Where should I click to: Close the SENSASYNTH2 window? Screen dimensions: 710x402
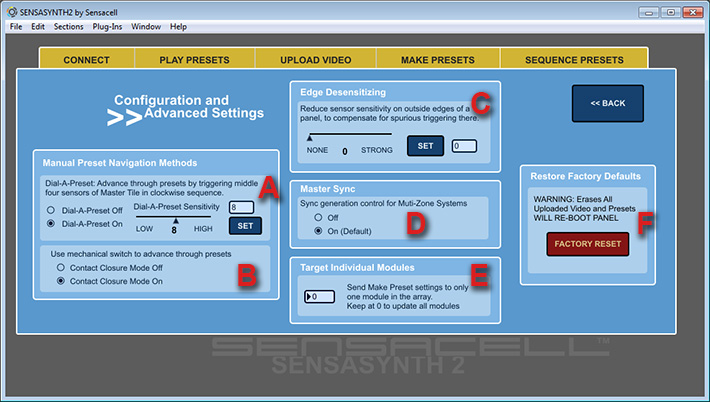click(x=693, y=12)
